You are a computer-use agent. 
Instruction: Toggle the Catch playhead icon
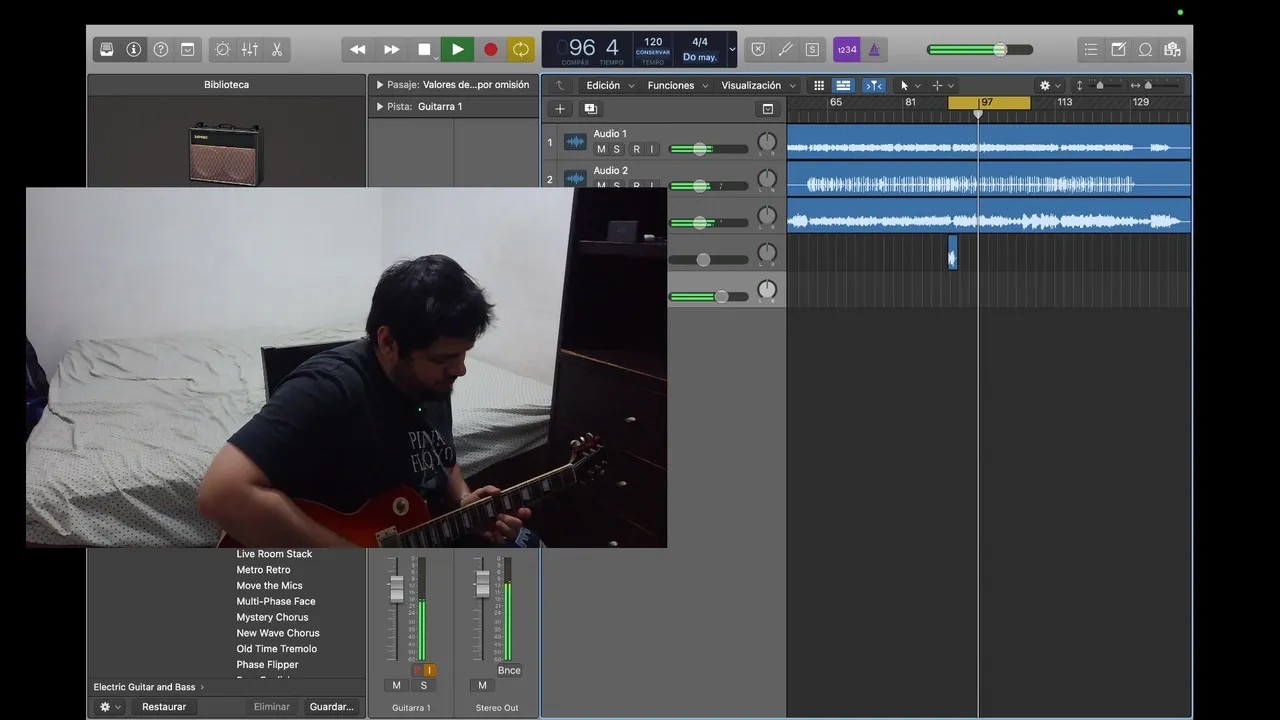point(874,85)
